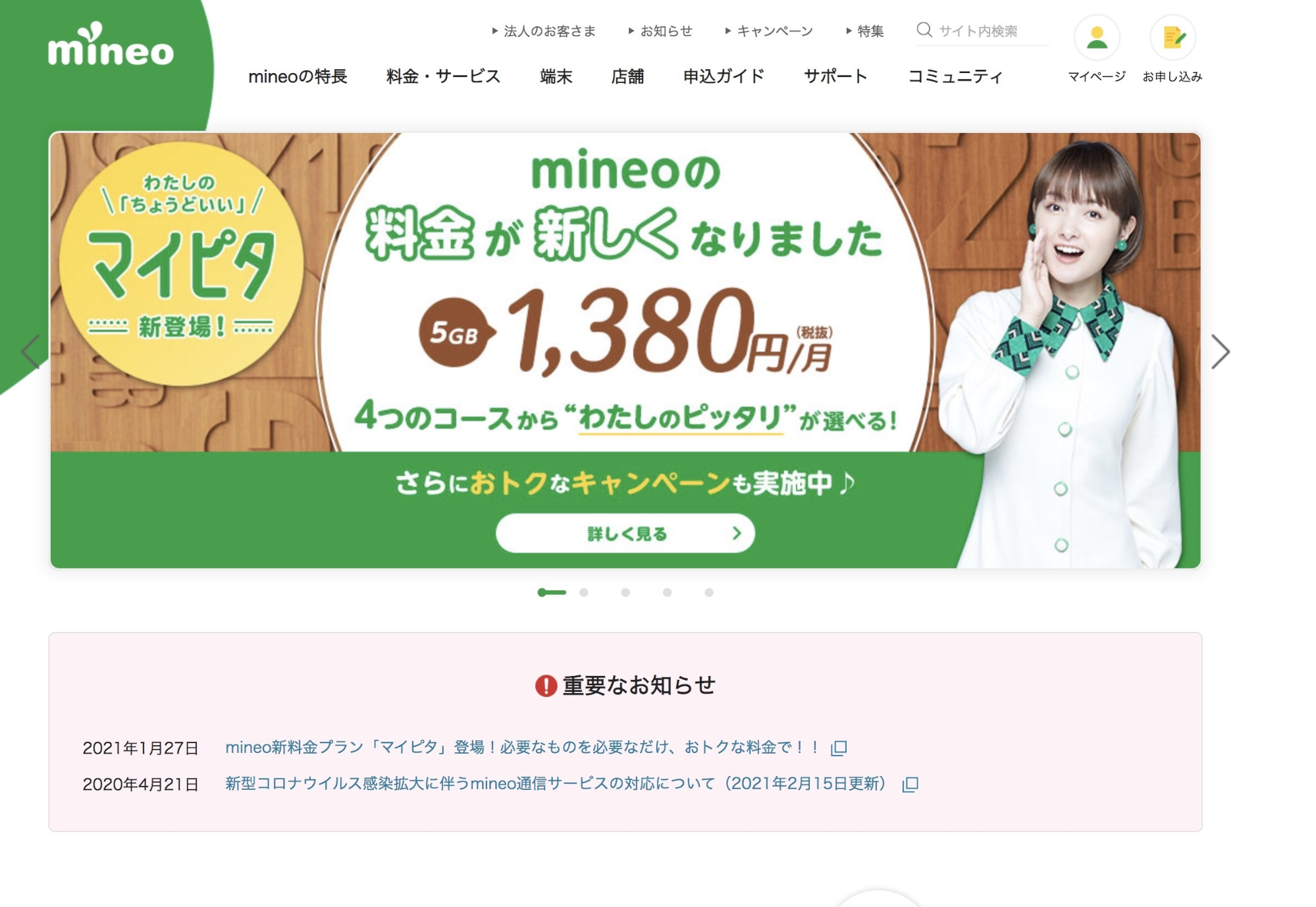The image size is (1316, 907).
Task: Expand the キャンペーン top link
Action: click(x=769, y=31)
